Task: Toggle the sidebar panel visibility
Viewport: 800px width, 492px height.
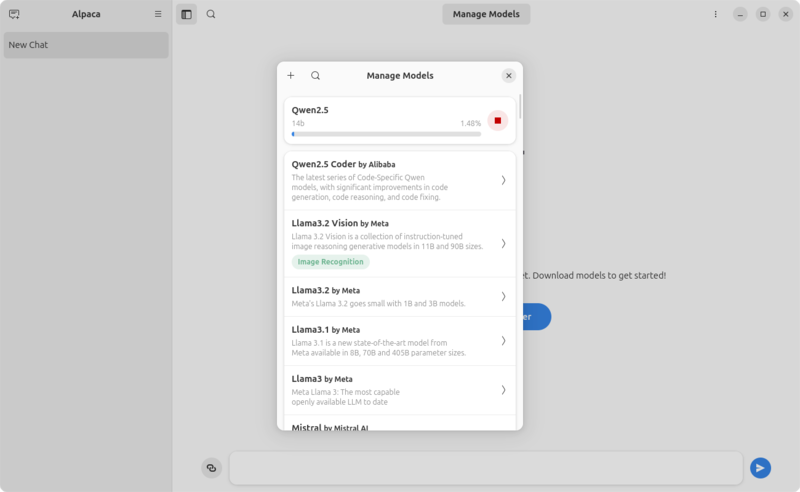Action: [186, 14]
